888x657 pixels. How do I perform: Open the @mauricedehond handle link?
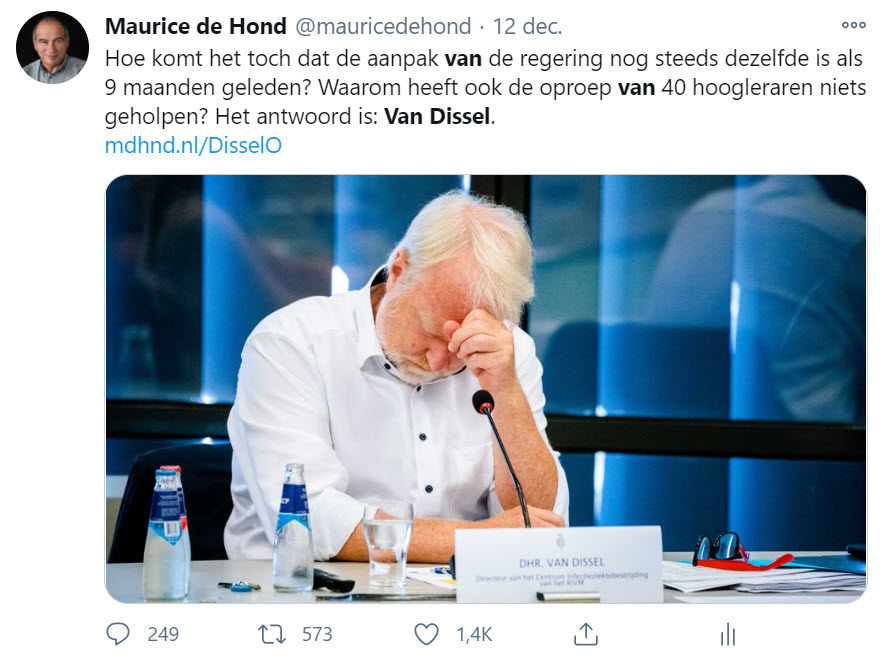[383, 26]
